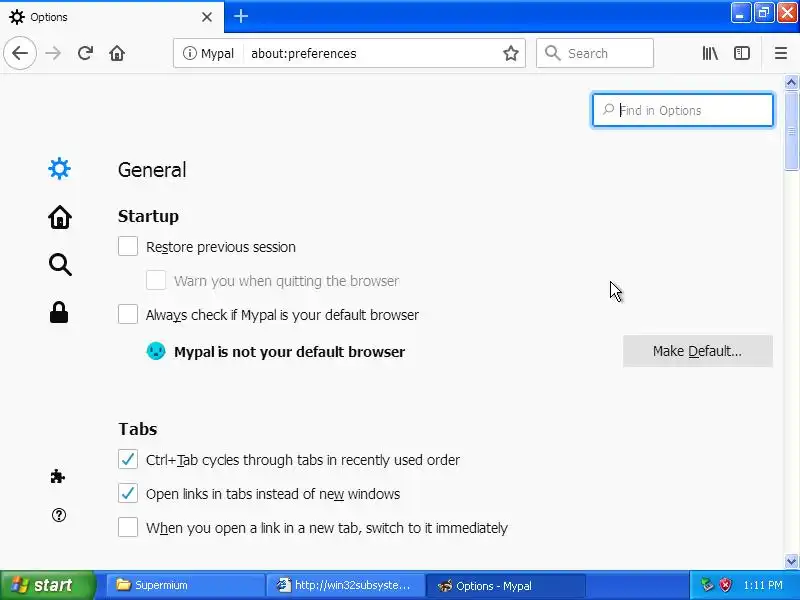The height and width of the screenshot is (600, 800).
Task: Select the Options tab
Action: click(x=112, y=17)
